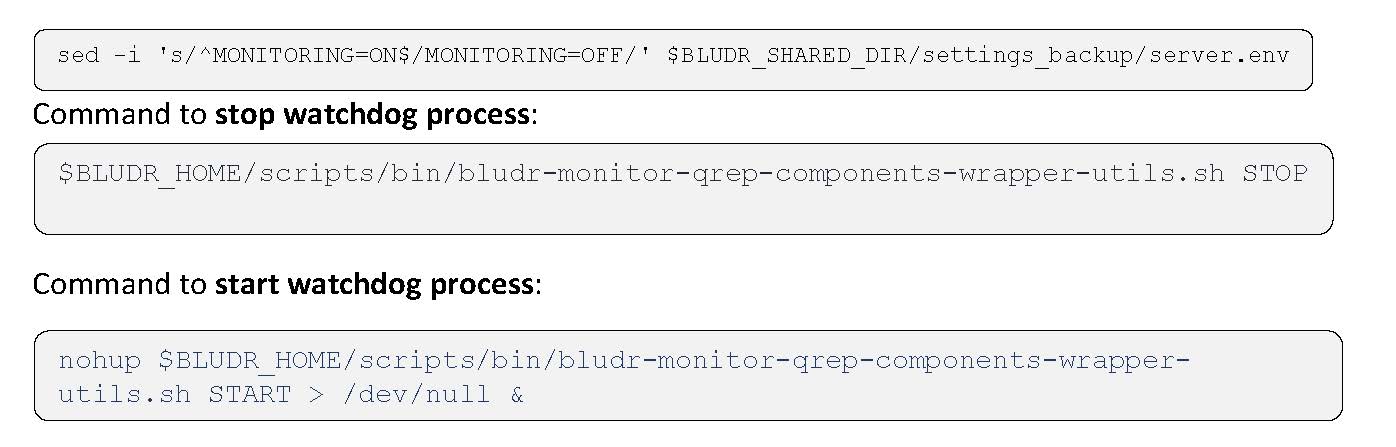Image resolution: width=1396 pixels, height=447 pixels.
Task: Click the bold 'start watchdog process' text
Action: pos(375,285)
